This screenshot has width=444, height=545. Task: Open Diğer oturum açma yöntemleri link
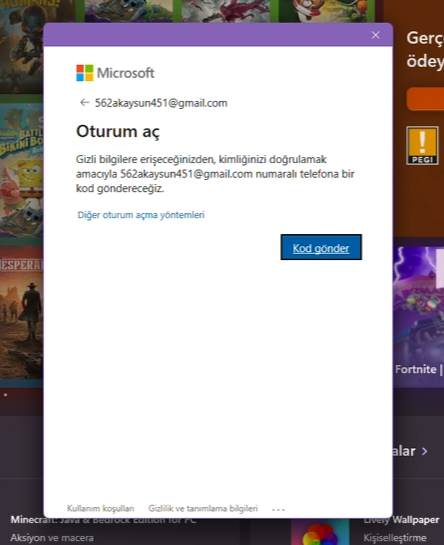(x=141, y=215)
